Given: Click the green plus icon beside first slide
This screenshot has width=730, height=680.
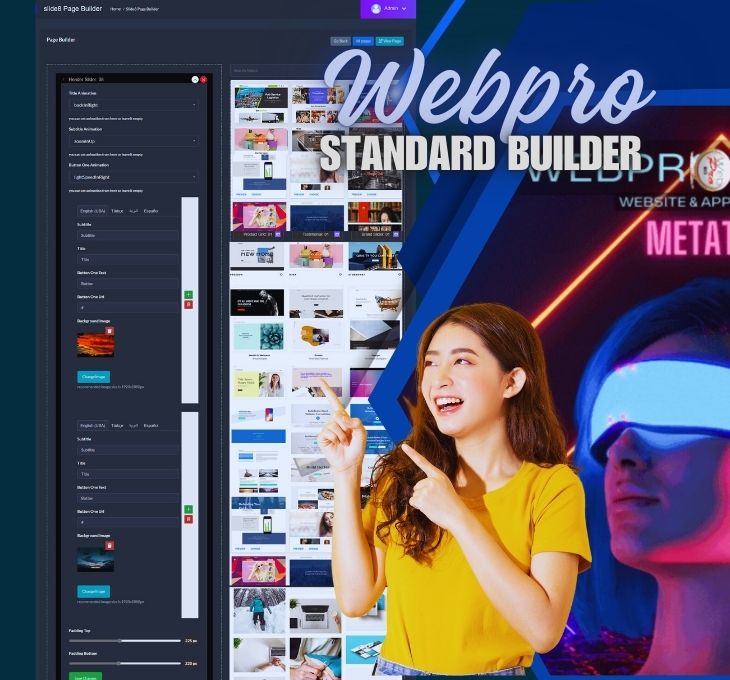Looking at the screenshot, I should point(189,295).
